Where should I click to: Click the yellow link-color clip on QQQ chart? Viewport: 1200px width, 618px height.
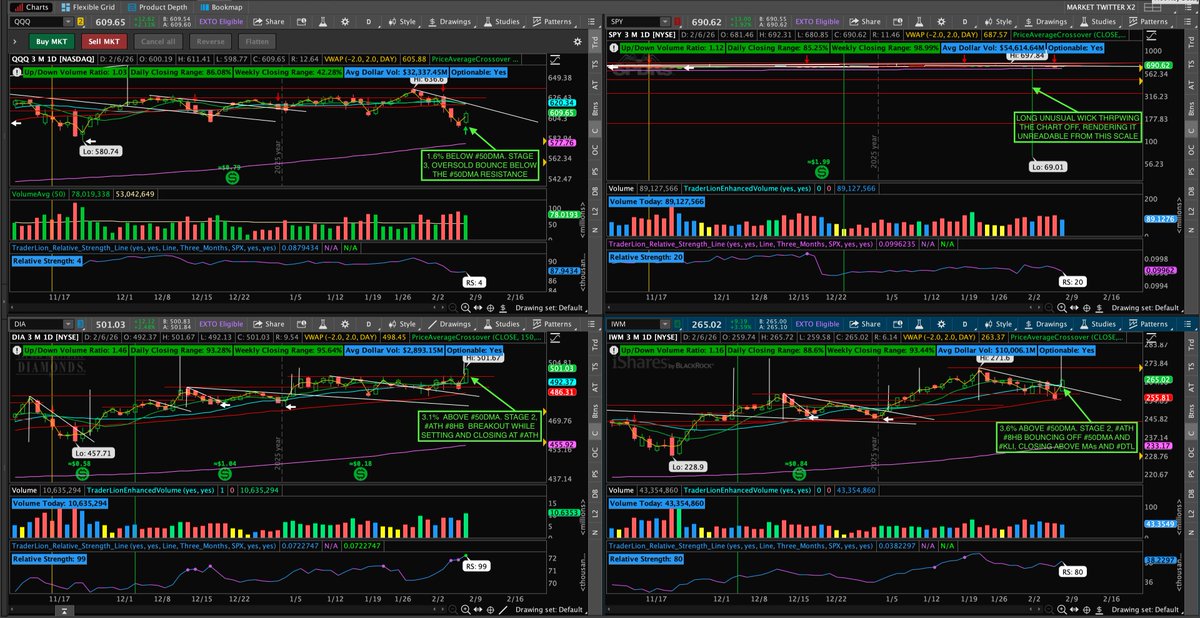point(80,22)
